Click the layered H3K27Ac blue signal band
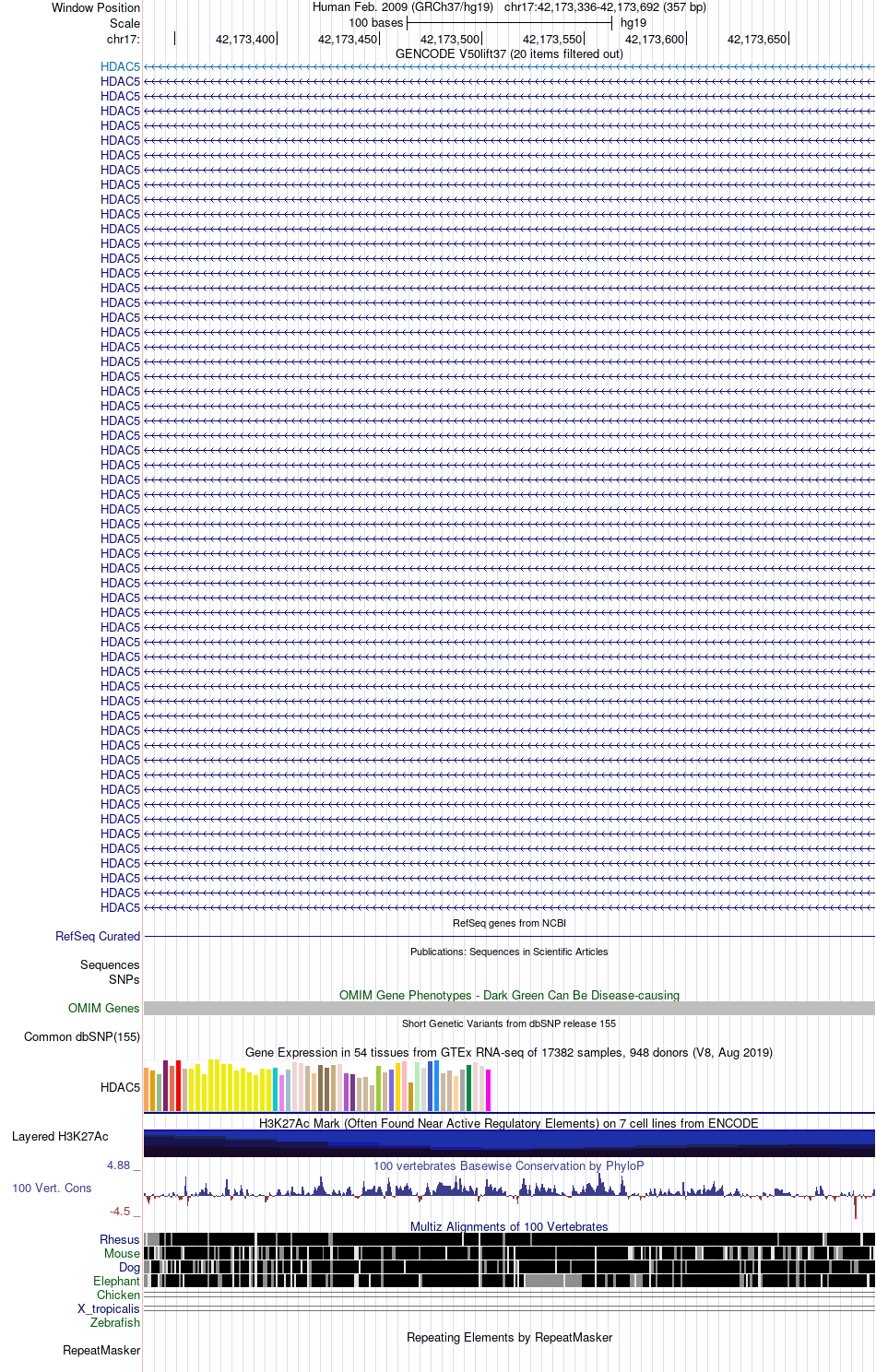 (x=509, y=1143)
